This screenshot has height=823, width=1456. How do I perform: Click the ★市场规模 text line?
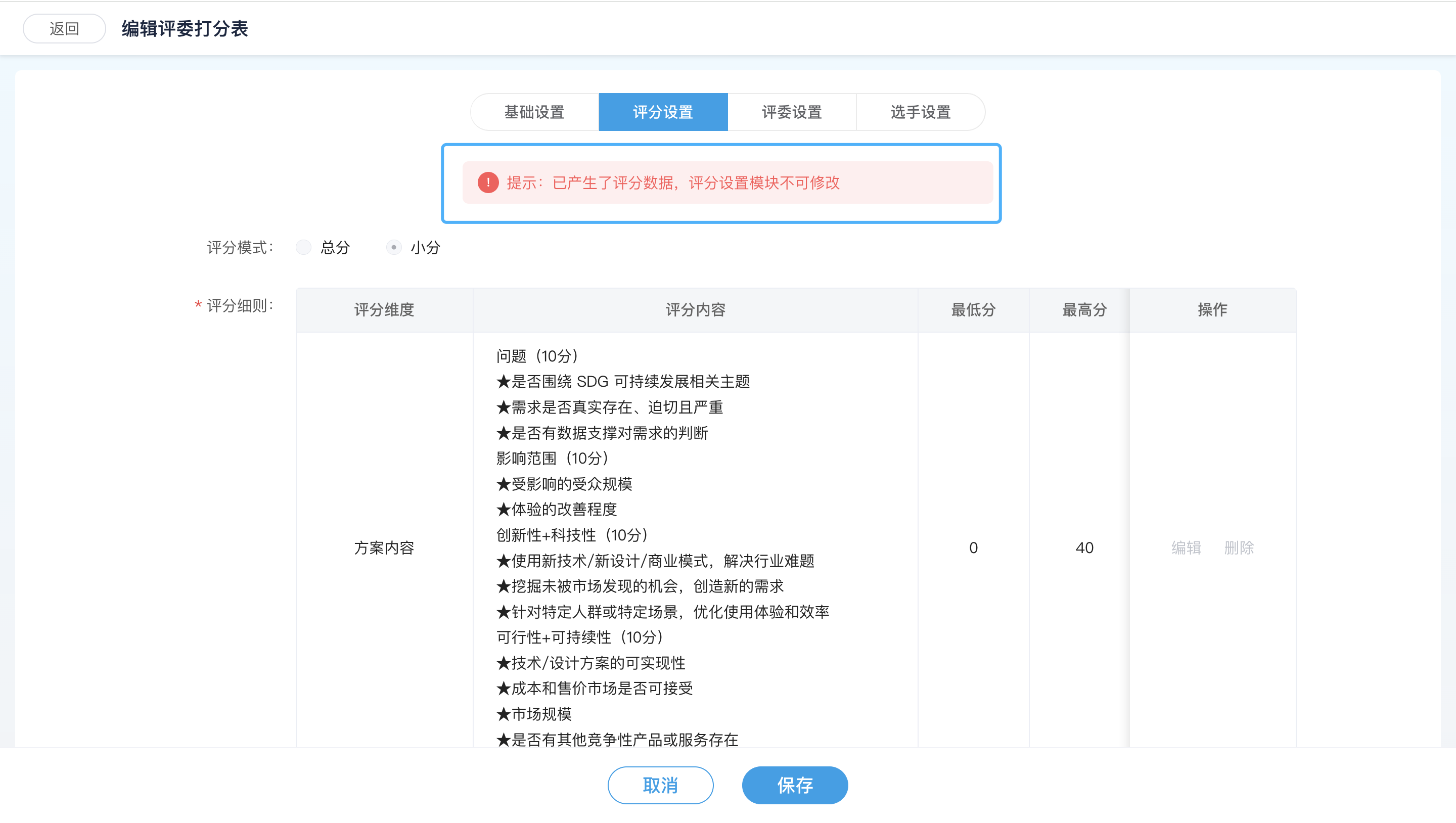(534, 714)
